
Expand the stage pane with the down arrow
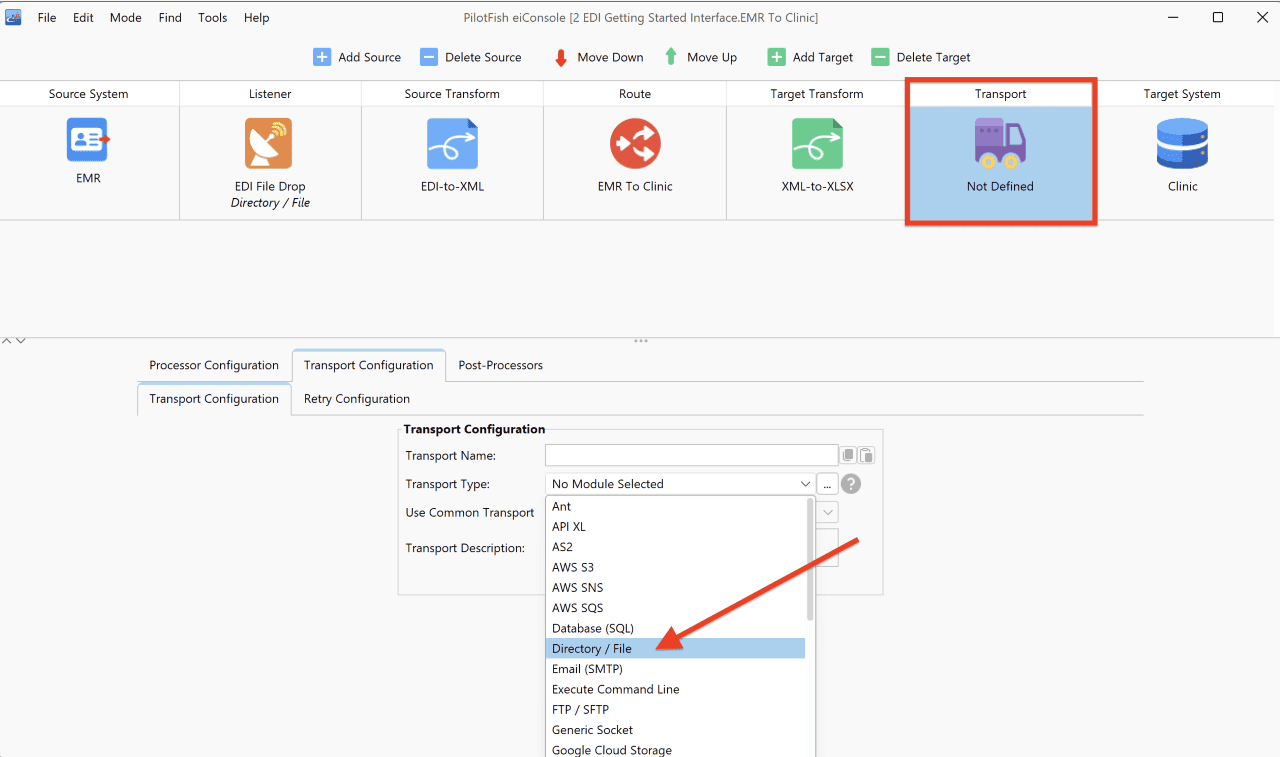pyautogui.click(x=20, y=341)
